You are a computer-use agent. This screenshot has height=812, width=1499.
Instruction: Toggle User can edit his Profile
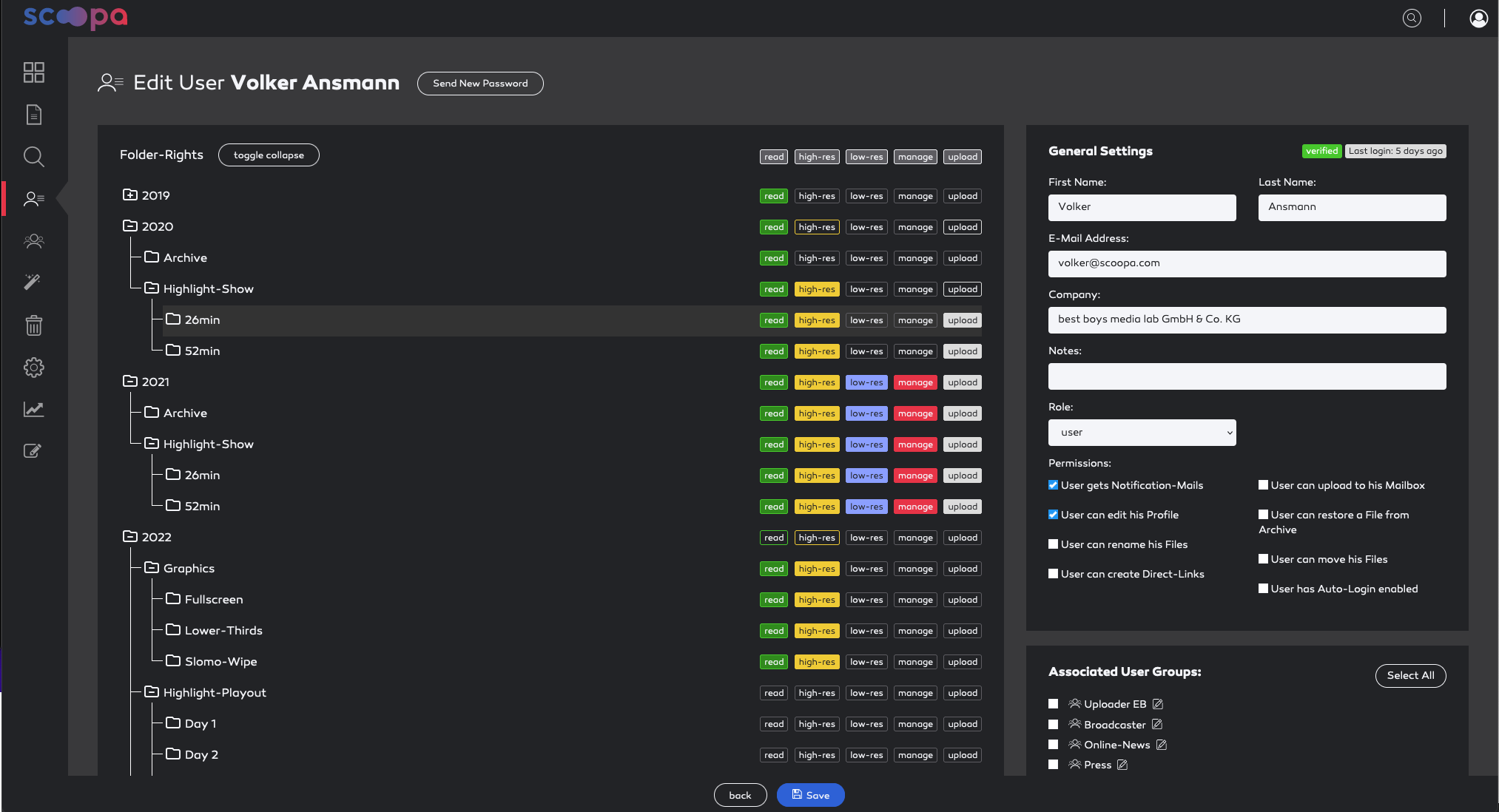pyautogui.click(x=1053, y=515)
